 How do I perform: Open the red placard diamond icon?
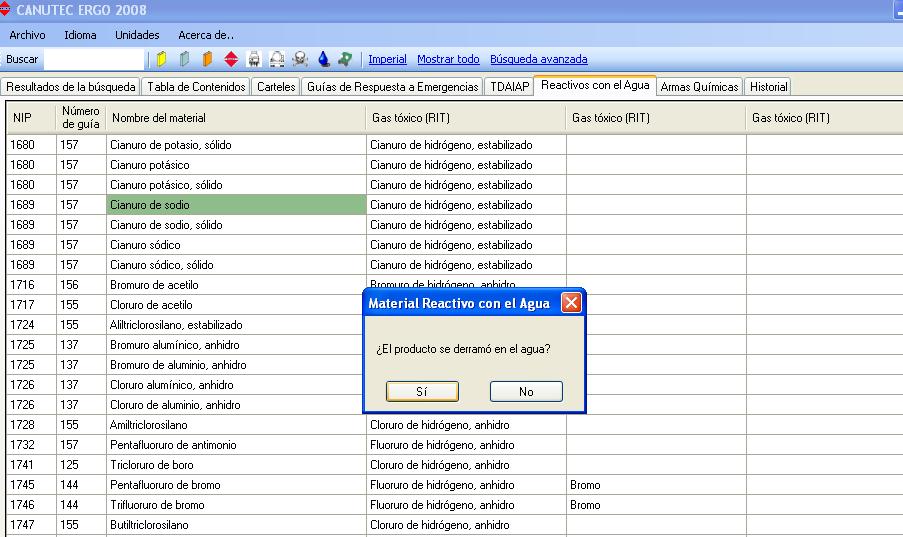[231, 59]
